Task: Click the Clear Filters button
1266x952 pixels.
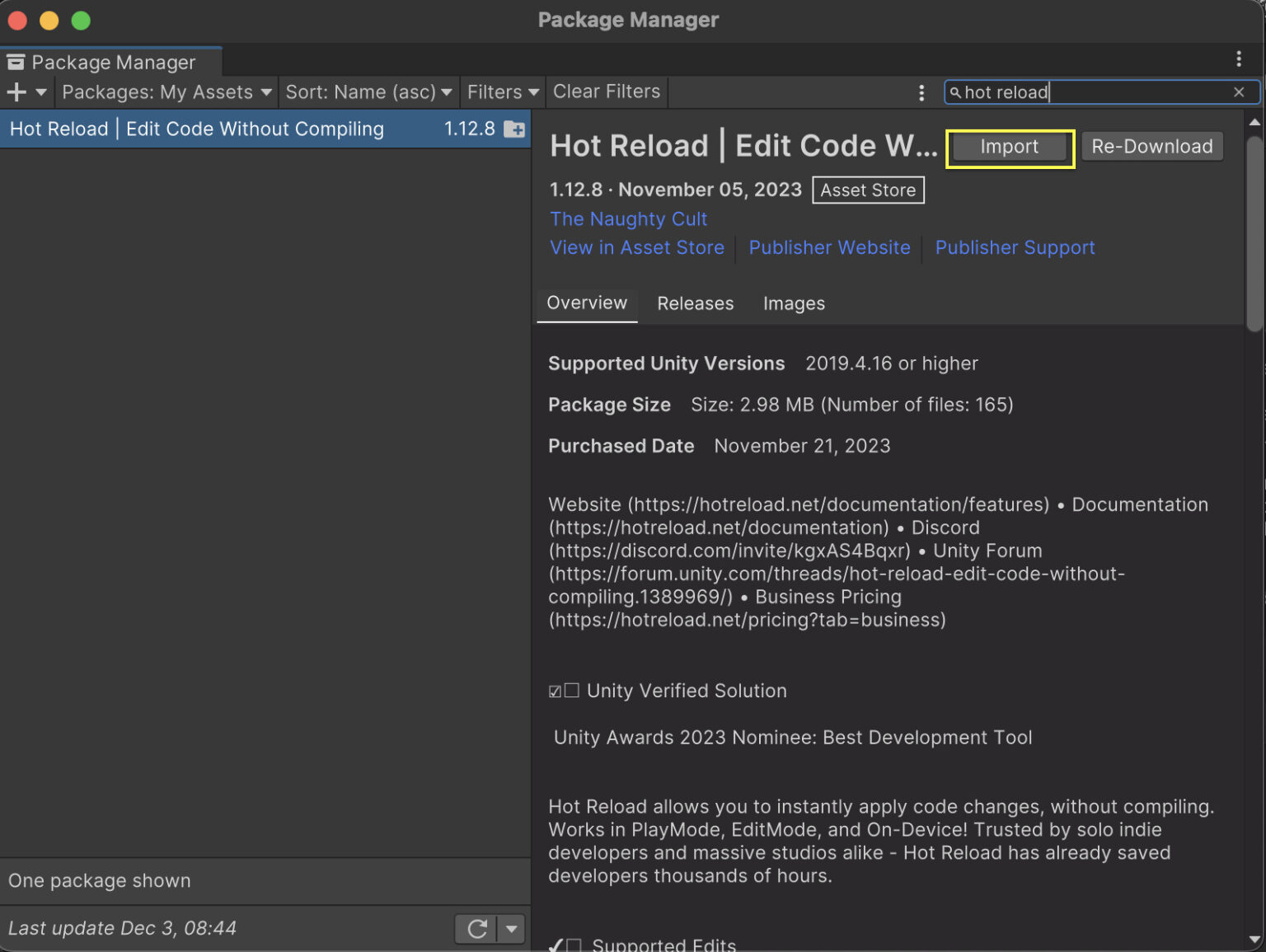Action: 607,91
